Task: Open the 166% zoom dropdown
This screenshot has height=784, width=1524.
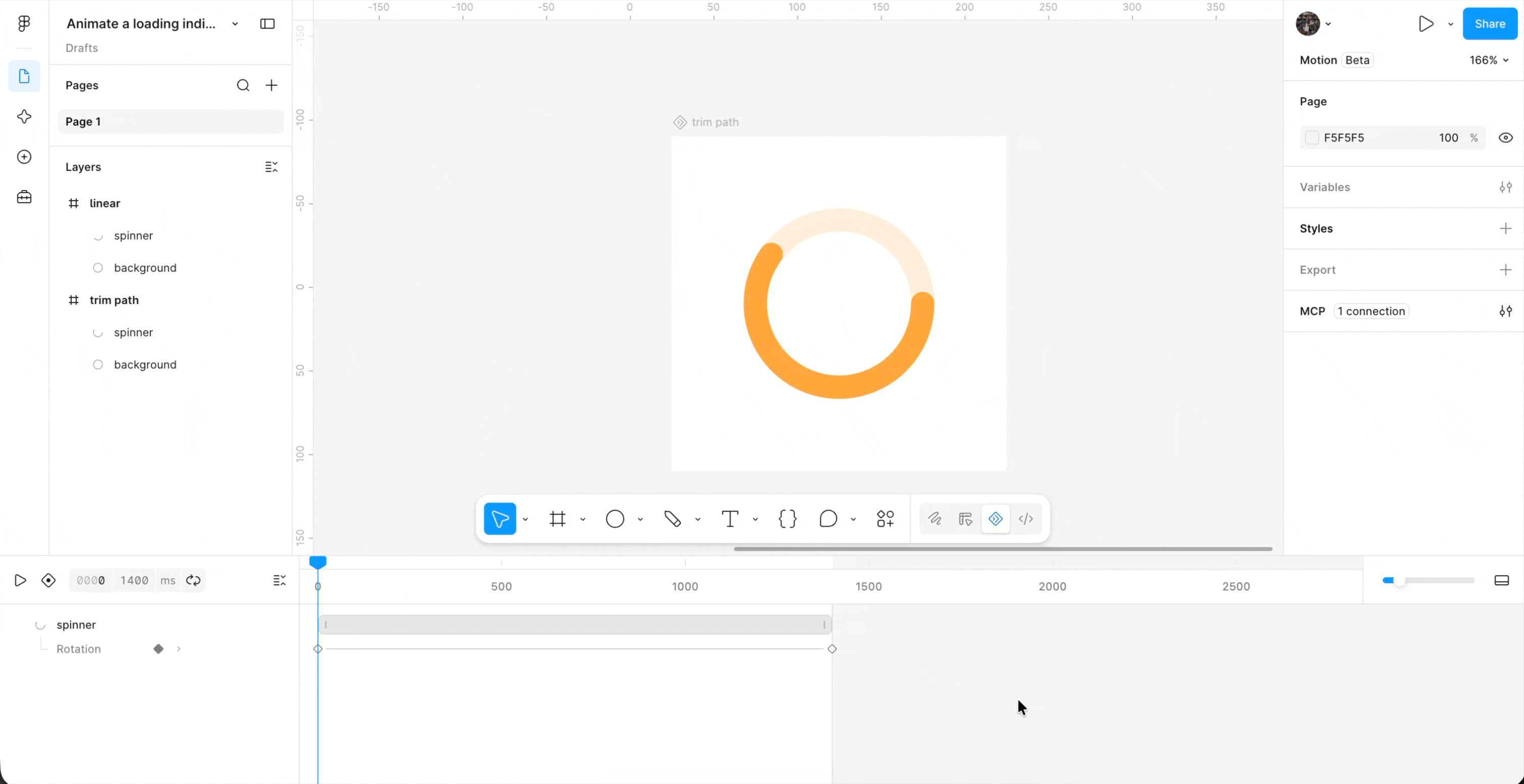Action: click(1489, 61)
